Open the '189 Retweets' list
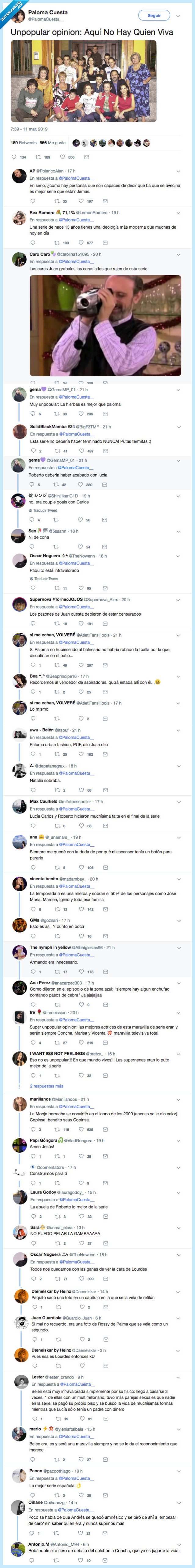Image resolution: width=195 pixels, height=1568 pixels. [24, 143]
